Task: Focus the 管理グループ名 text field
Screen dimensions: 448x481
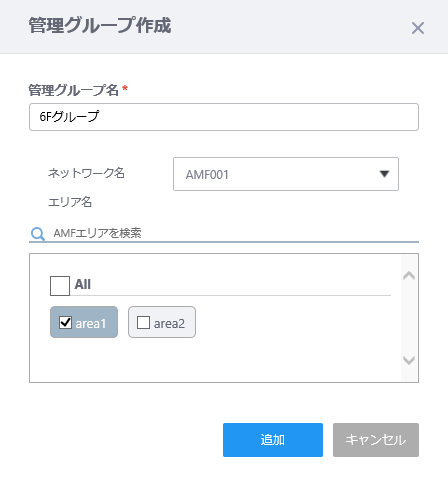Action: [x=224, y=117]
